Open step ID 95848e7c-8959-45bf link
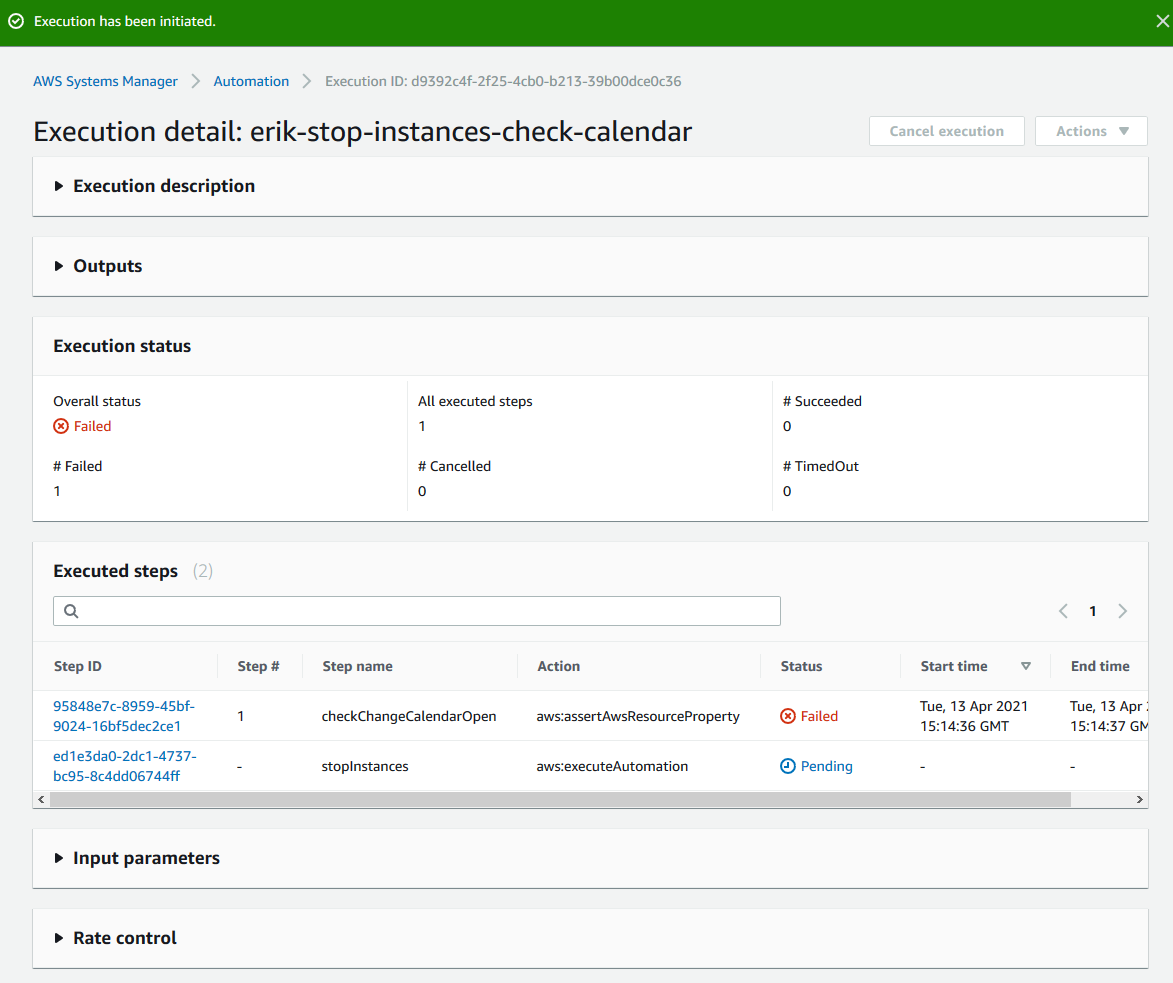Screen dimensions: 1173x983 pyautogui.click(x=124, y=716)
